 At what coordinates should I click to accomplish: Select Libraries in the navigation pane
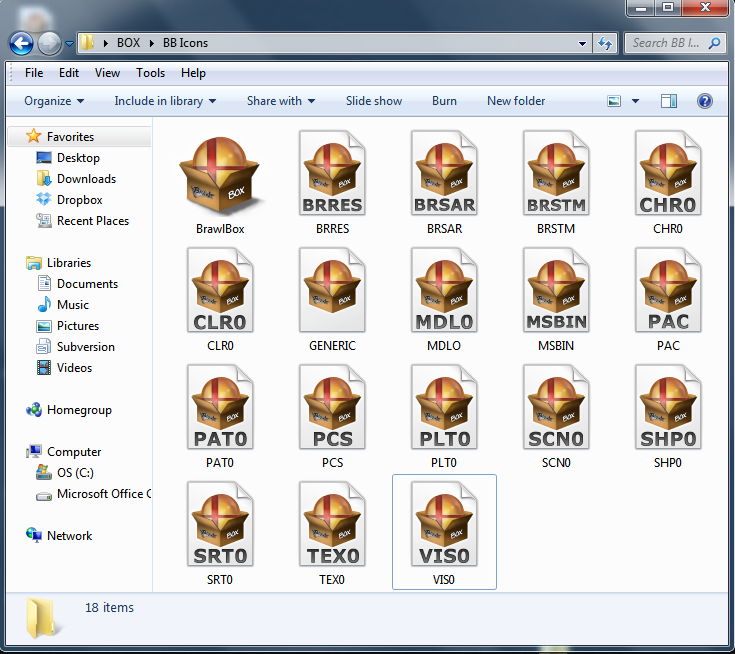click(69, 263)
